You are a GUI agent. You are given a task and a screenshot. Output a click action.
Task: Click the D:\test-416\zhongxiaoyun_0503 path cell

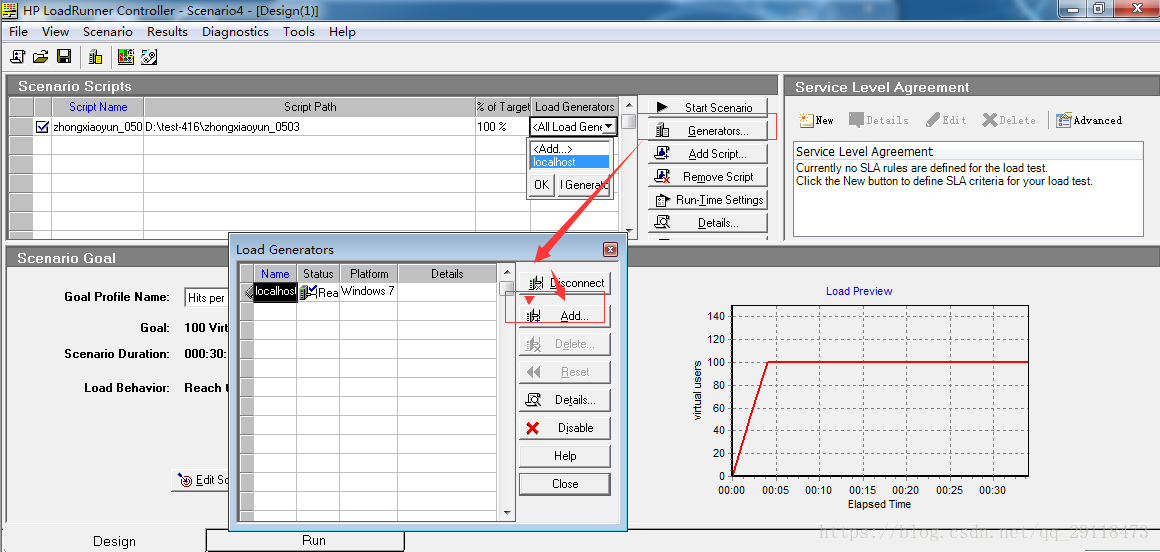pos(310,127)
